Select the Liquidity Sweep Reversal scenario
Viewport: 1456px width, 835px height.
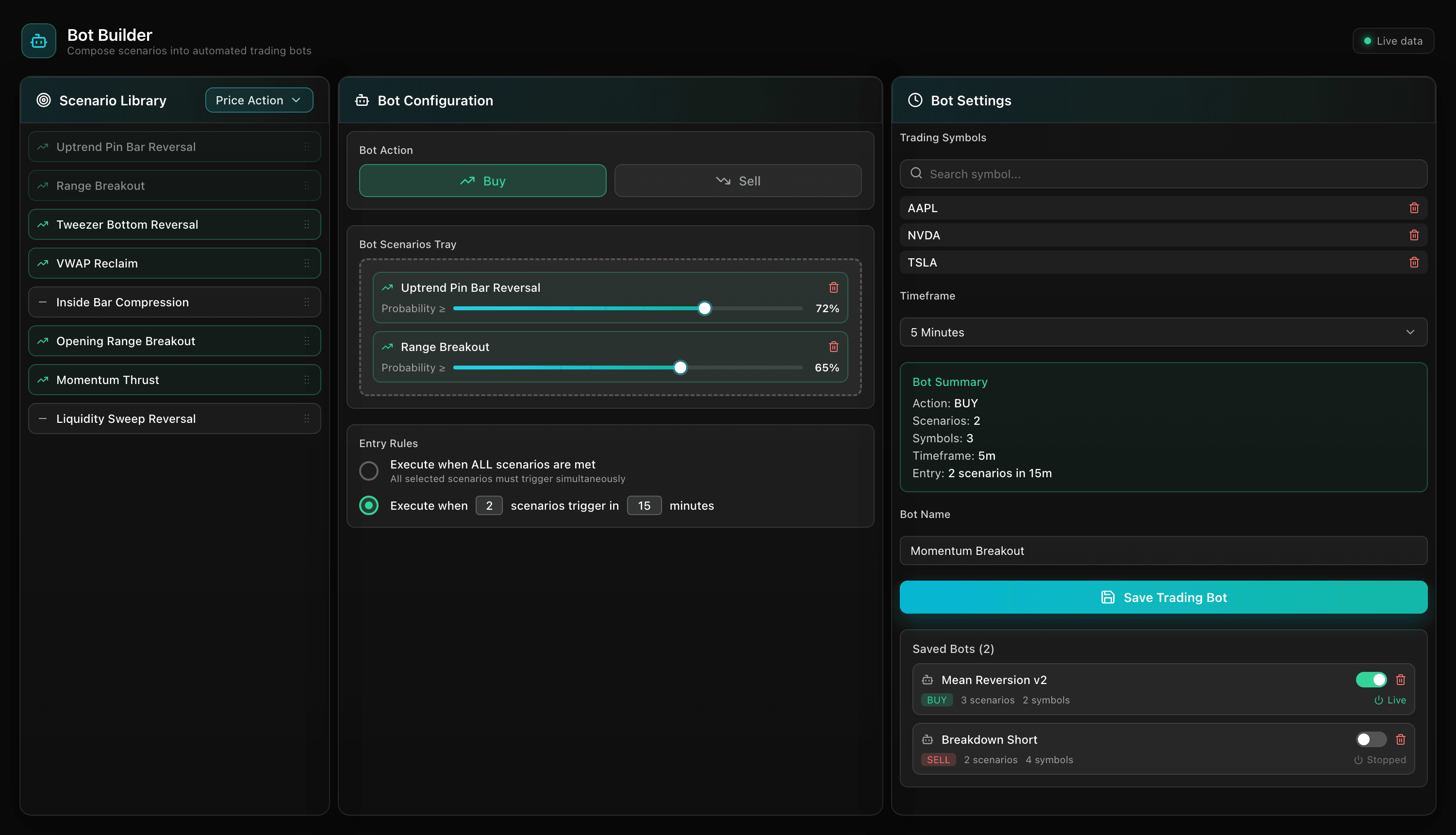tap(174, 418)
